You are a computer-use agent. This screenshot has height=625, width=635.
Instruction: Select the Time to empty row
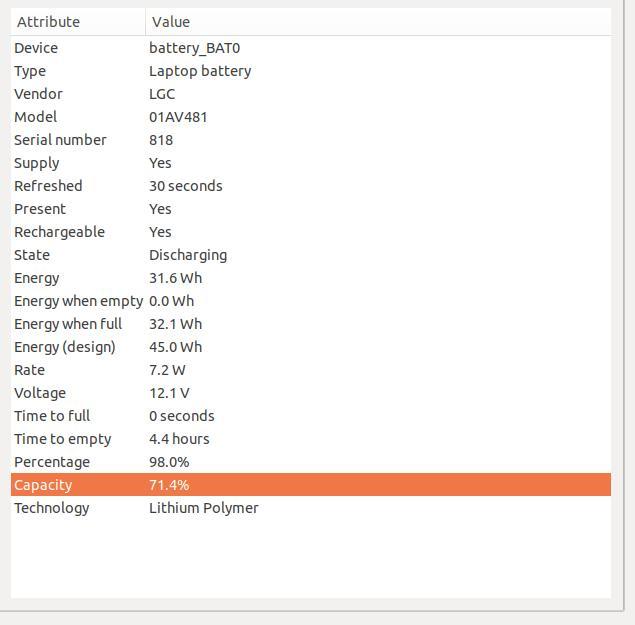pos(311,439)
